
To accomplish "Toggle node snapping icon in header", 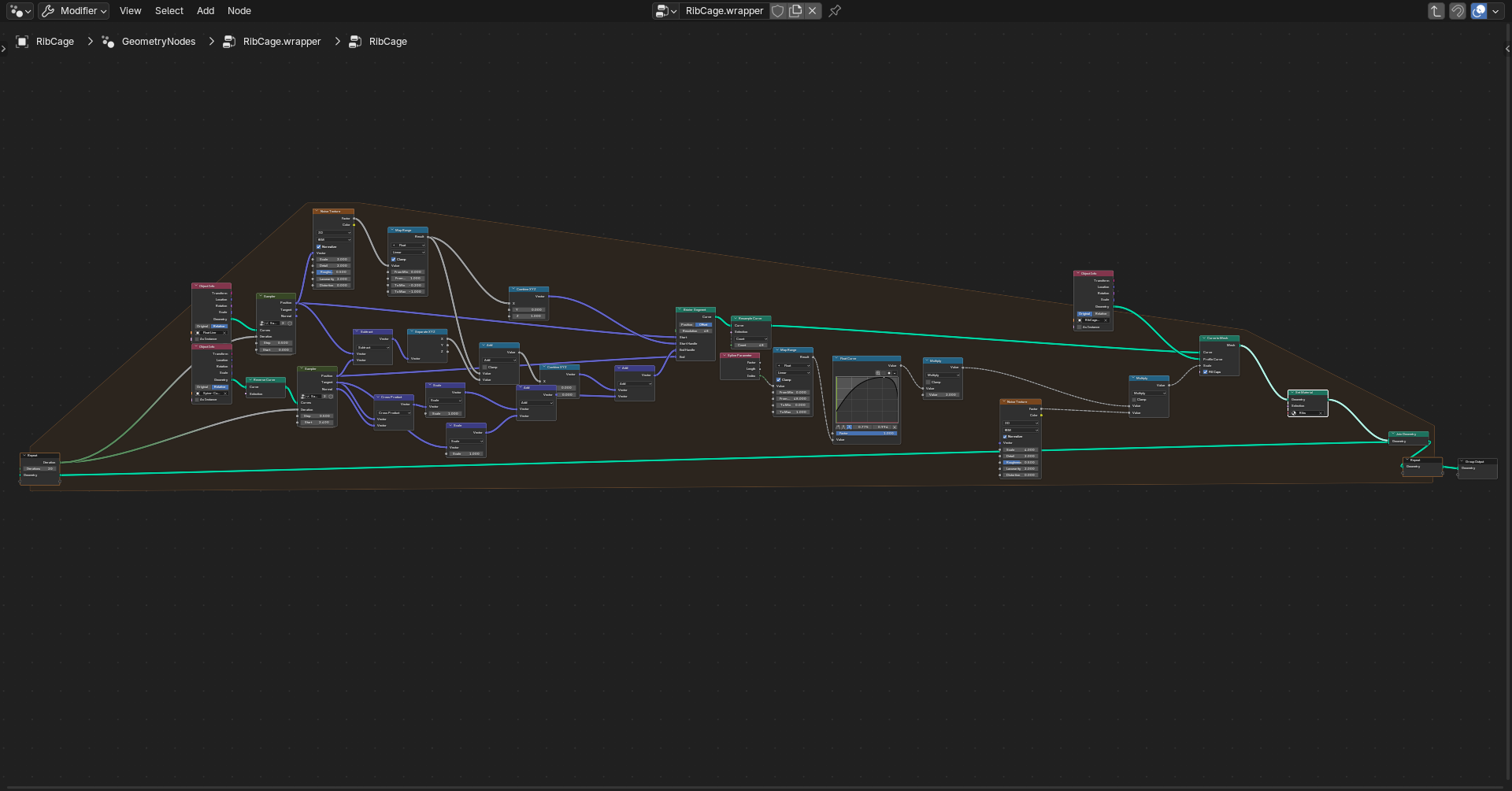I will [x=1458, y=11].
